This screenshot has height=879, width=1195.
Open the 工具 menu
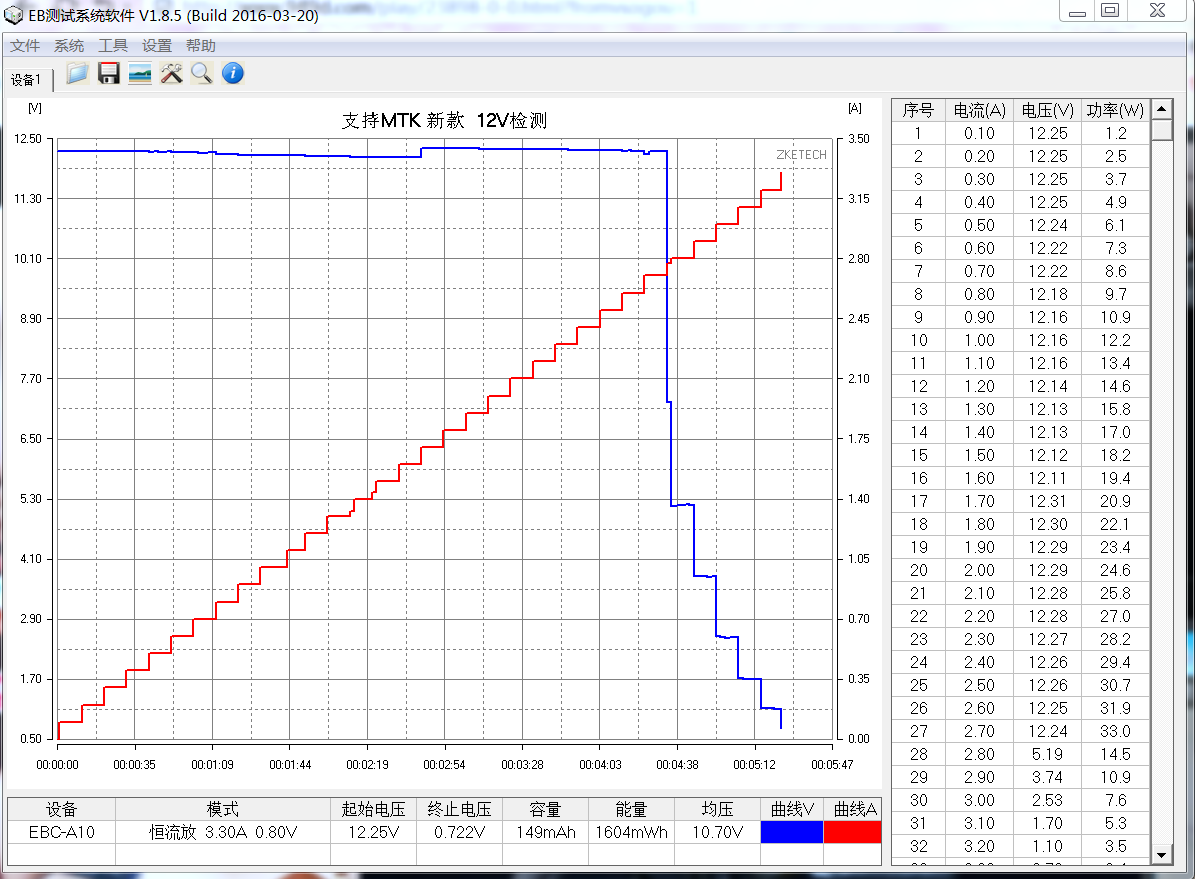click(x=111, y=45)
